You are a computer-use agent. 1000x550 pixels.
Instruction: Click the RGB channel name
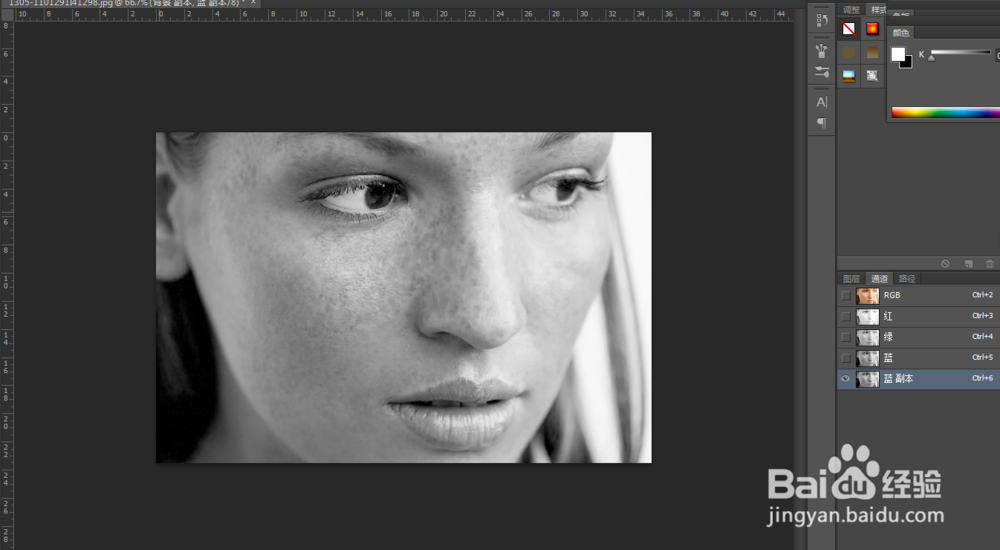coord(892,295)
